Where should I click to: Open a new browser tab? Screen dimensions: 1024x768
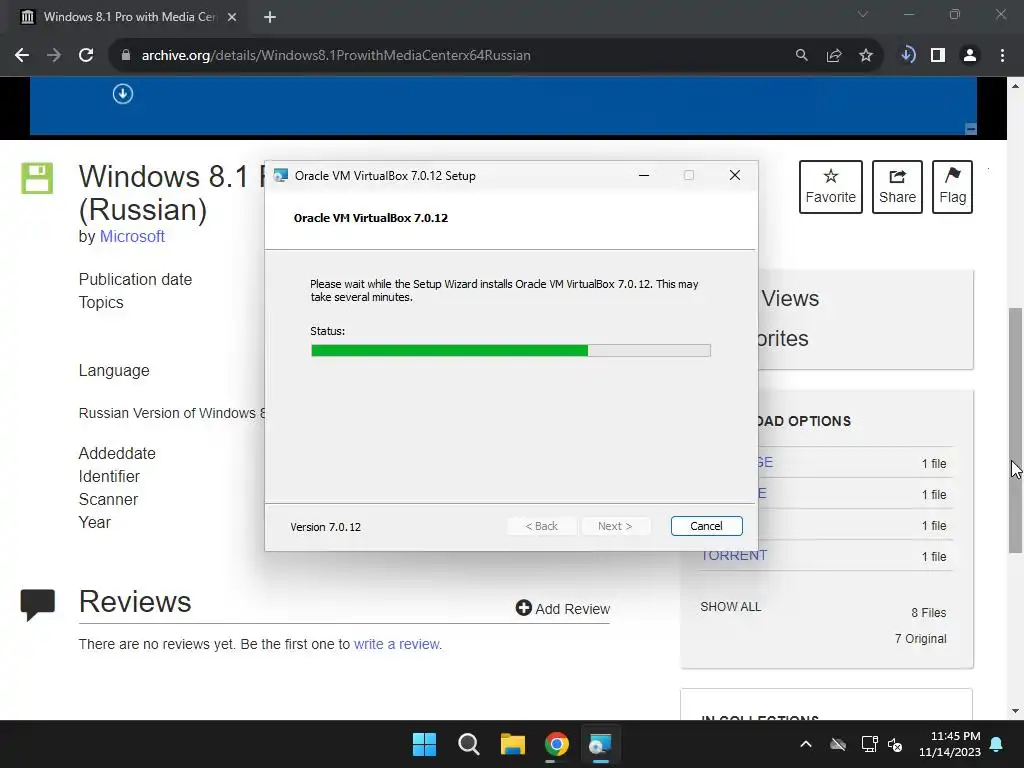pos(270,17)
